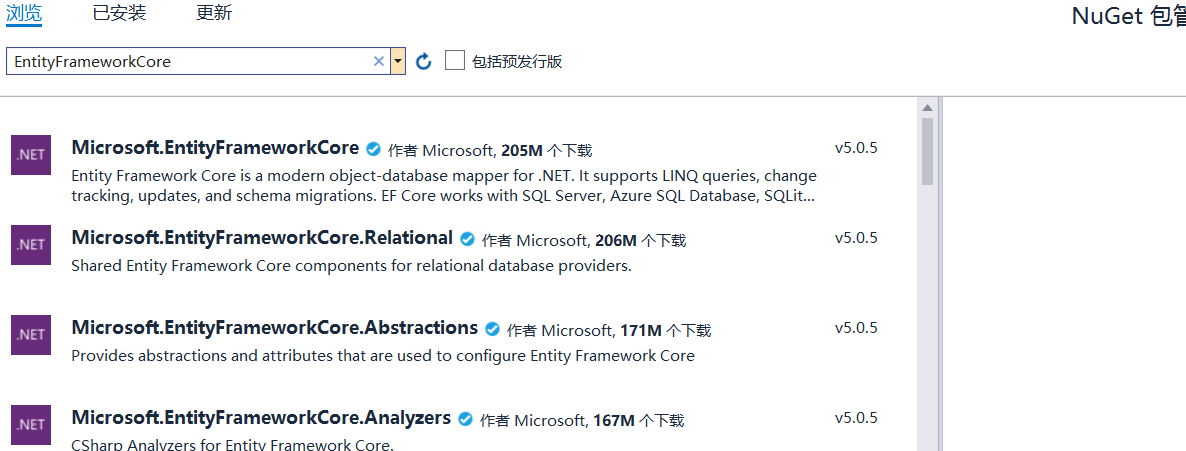This screenshot has width=1186, height=451.
Task: Select the Microsoft.EntityFrameworkCore package title
Action: [x=215, y=148]
